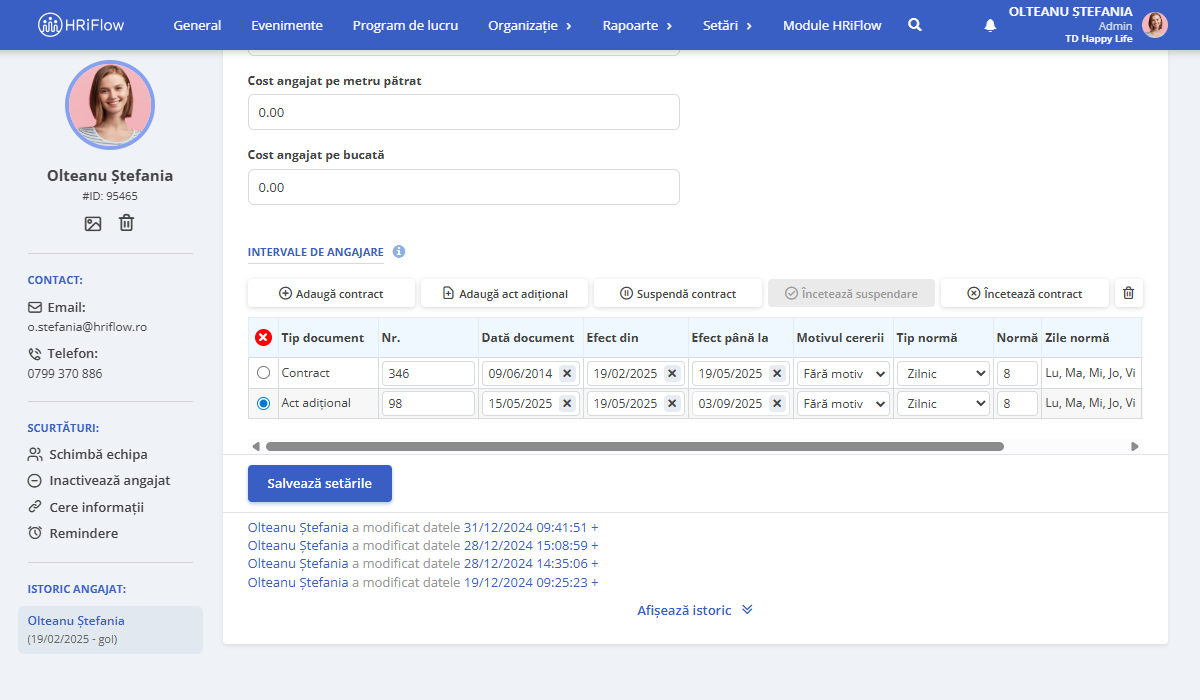Select the Contract row radio button
Image resolution: width=1200 pixels, height=700 pixels.
point(264,373)
